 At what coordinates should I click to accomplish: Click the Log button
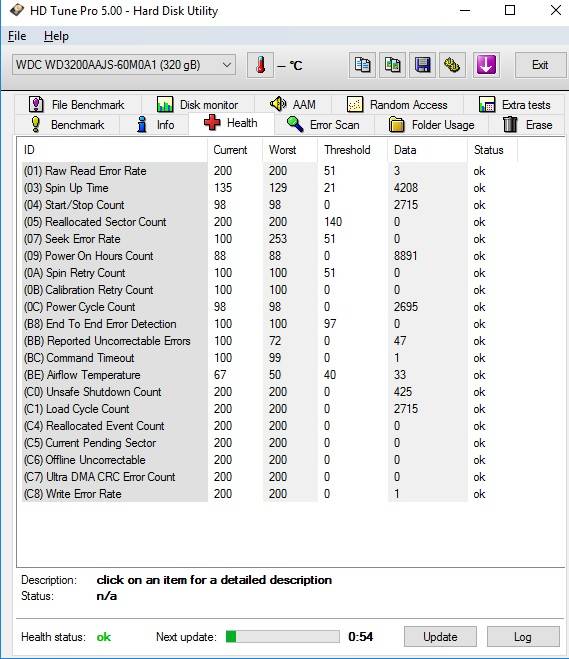tap(523, 637)
